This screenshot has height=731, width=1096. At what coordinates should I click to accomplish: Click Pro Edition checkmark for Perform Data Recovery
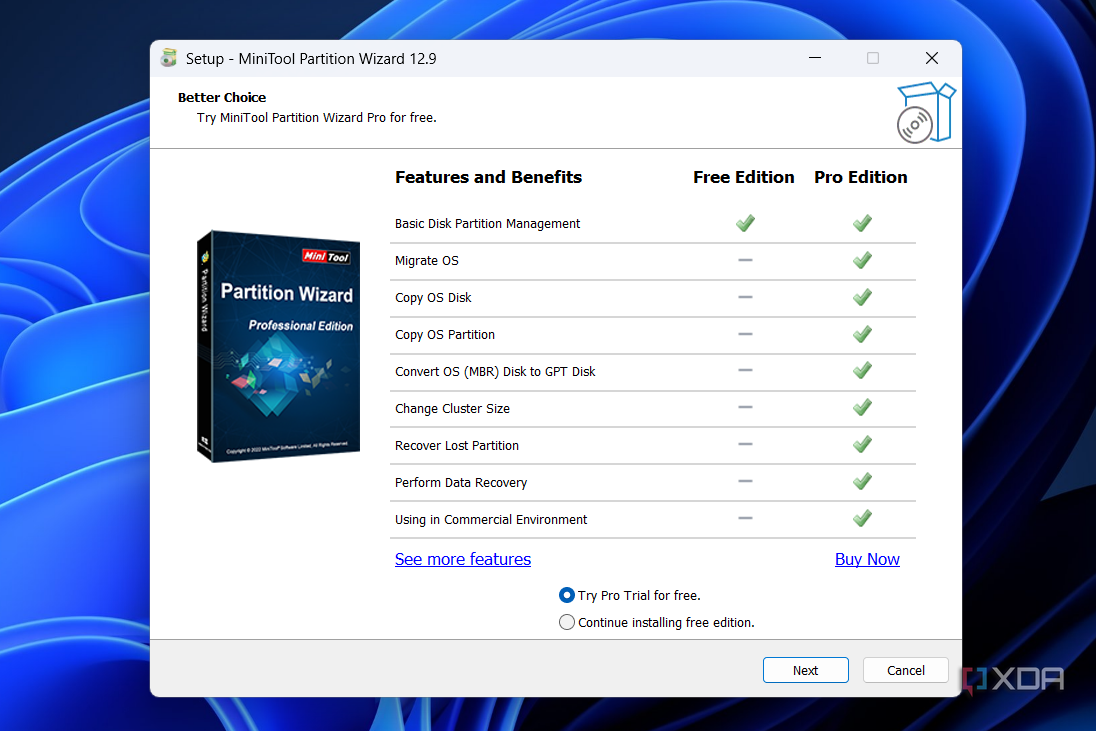862,482
